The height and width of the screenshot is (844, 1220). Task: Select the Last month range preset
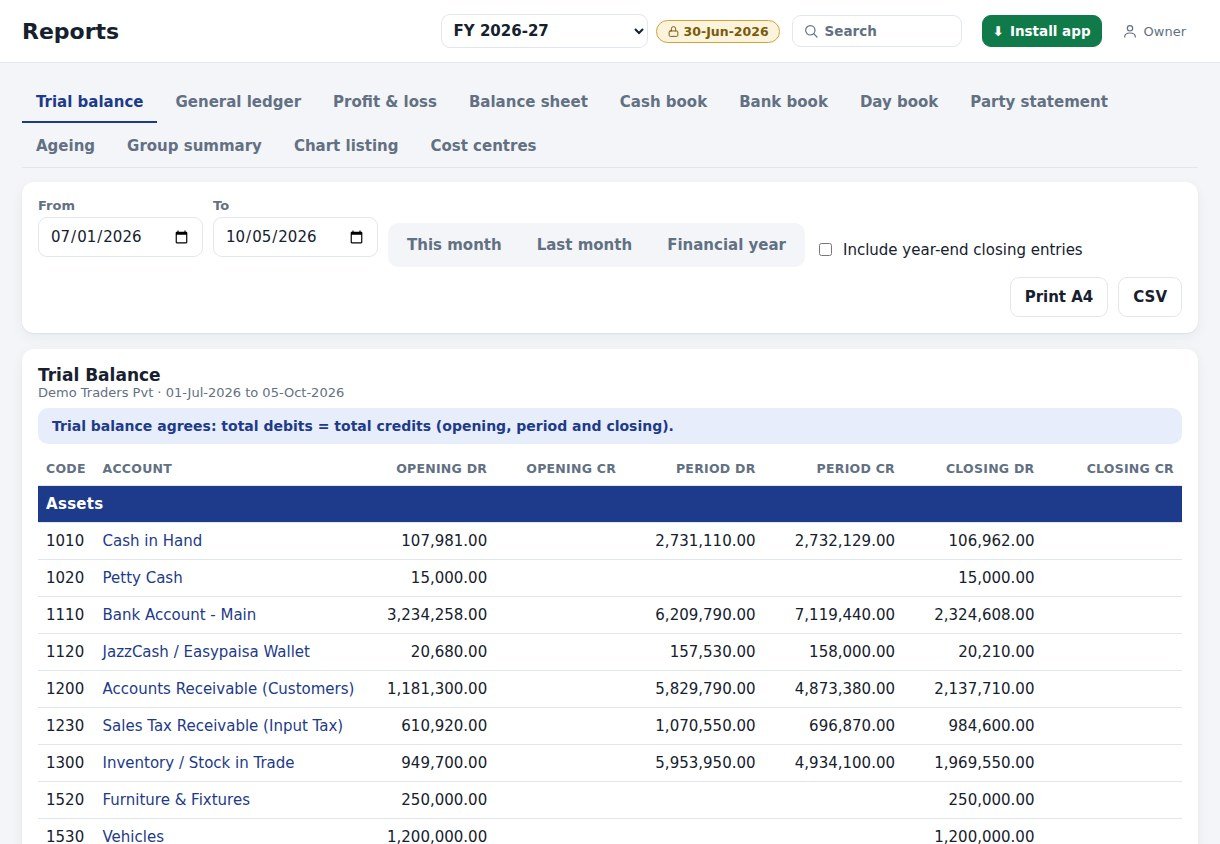(584, 245)
